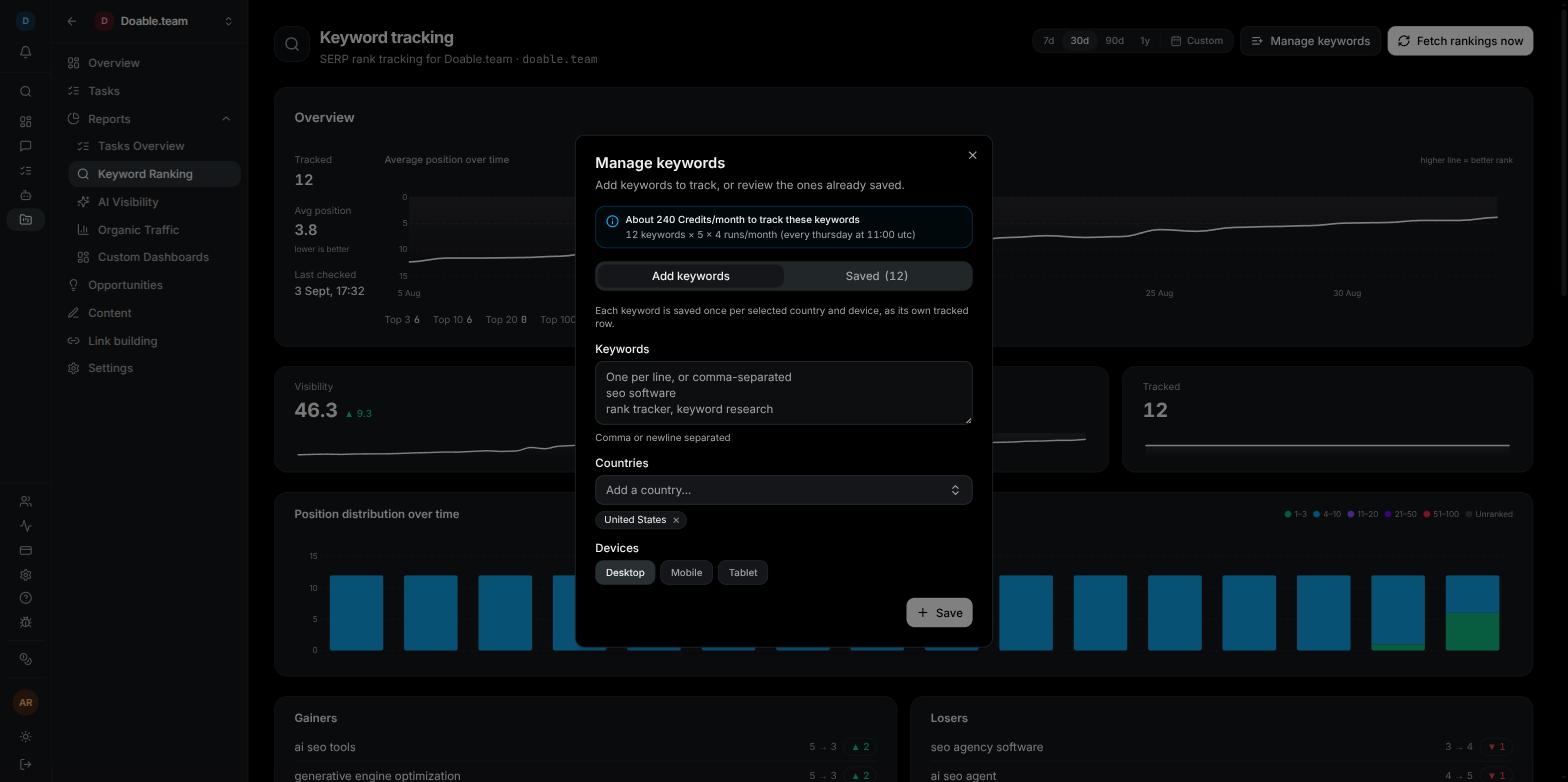Click the 51-100 legend entry
The image size is (1568, 782).
(x=1441, y=514)
